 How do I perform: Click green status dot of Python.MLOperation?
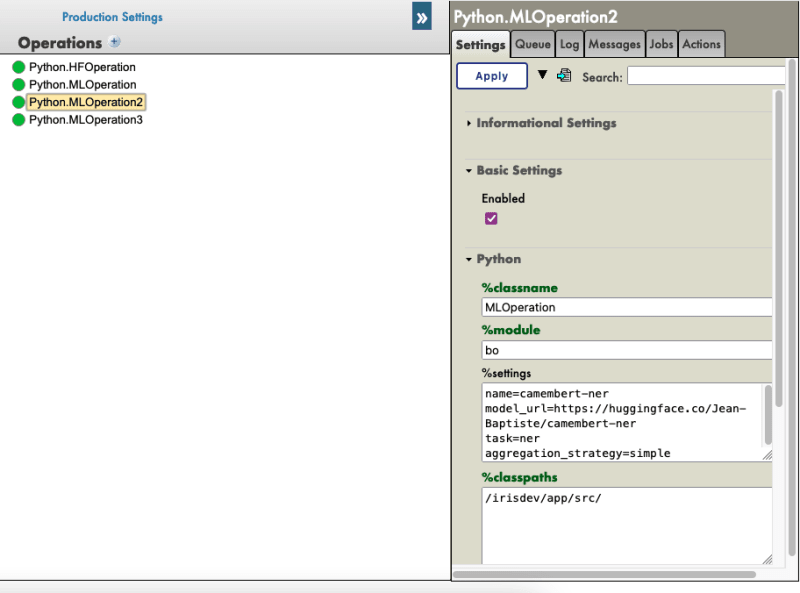coord(18,84)
